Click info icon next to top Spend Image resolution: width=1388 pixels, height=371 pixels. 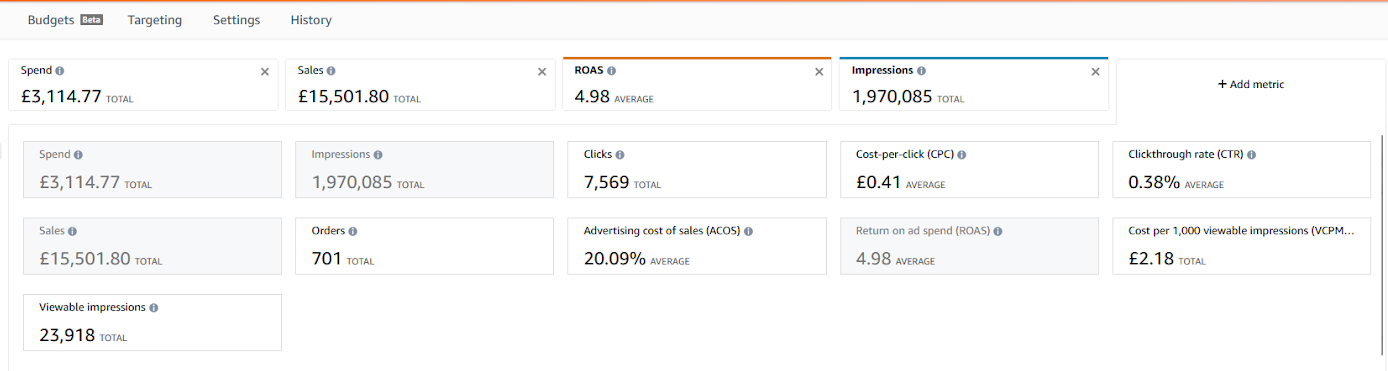pos(60,71)
